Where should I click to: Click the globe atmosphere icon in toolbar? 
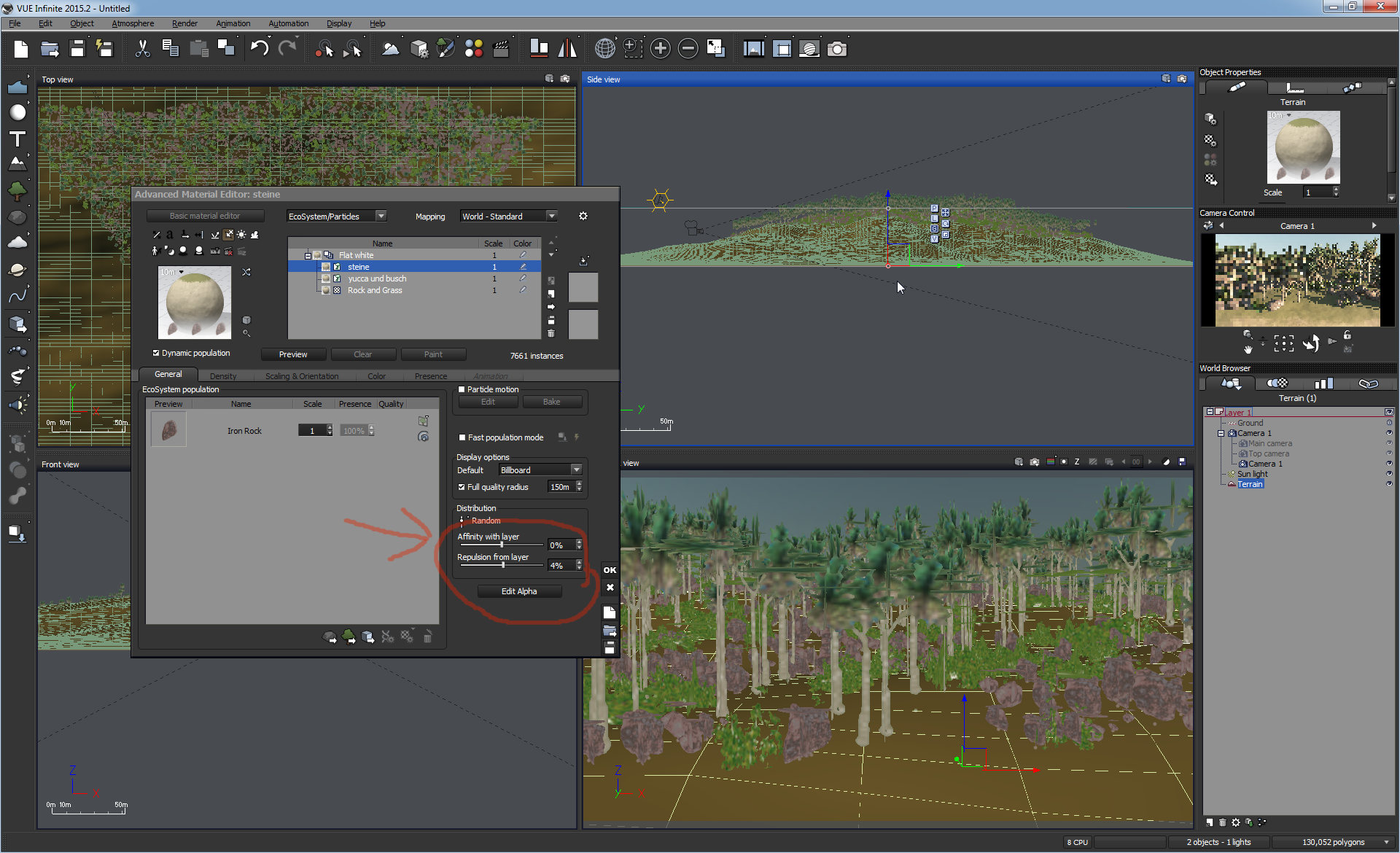click(x=604, y=49)
